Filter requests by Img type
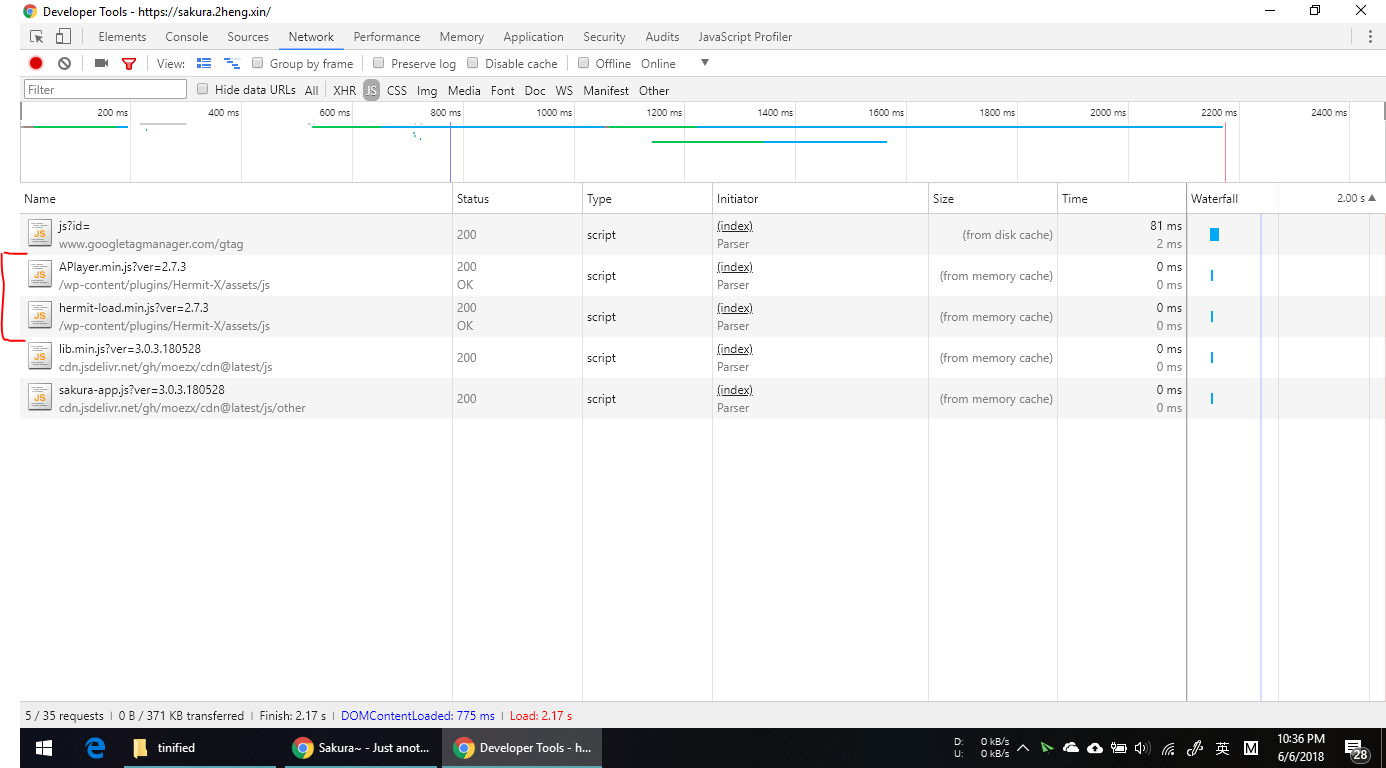Image resolution: width=1386 pixels, height=768 pixels. [x=427, y=90]
